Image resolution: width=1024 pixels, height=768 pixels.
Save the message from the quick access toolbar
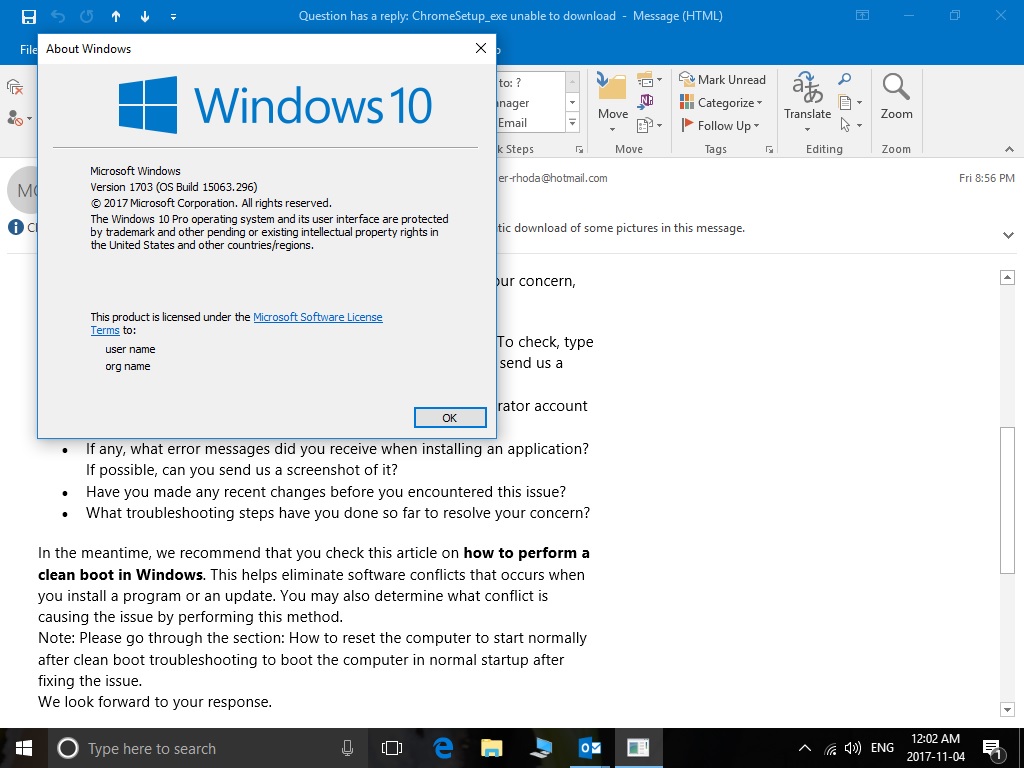pyautogui.click(x=29, y=16)
